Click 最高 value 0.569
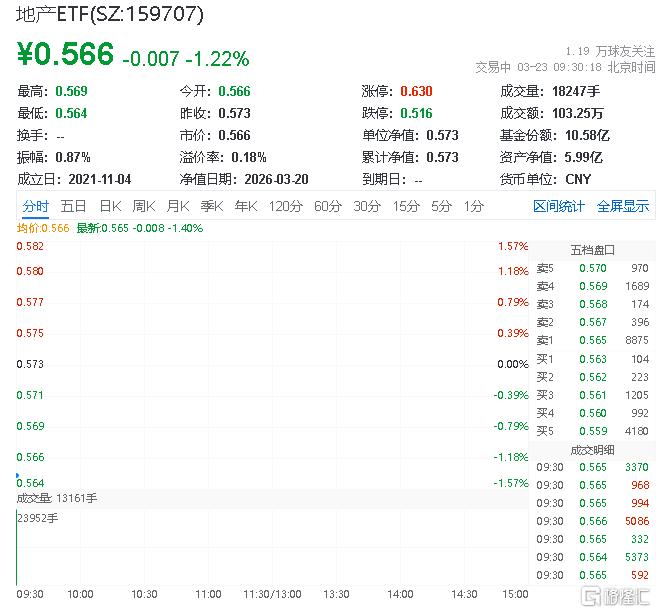The image size is (656, 613). (x=72, y=91)
